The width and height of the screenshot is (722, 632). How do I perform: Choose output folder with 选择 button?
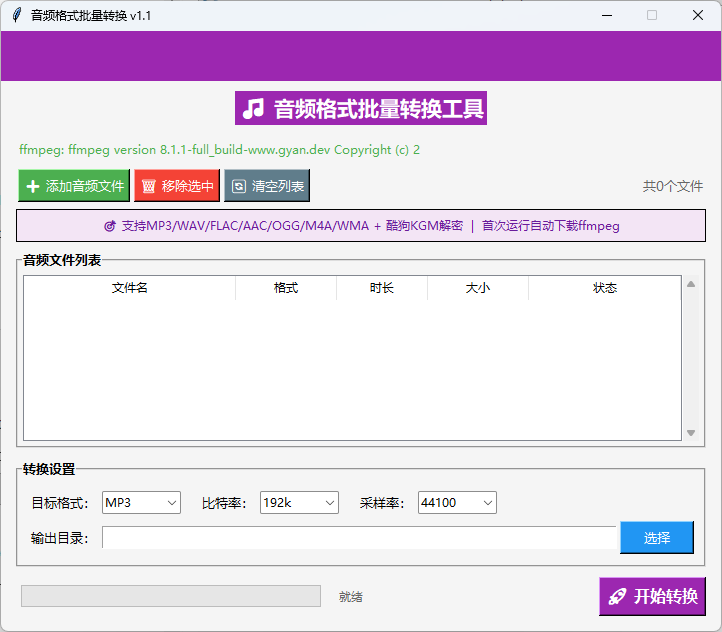657,538
